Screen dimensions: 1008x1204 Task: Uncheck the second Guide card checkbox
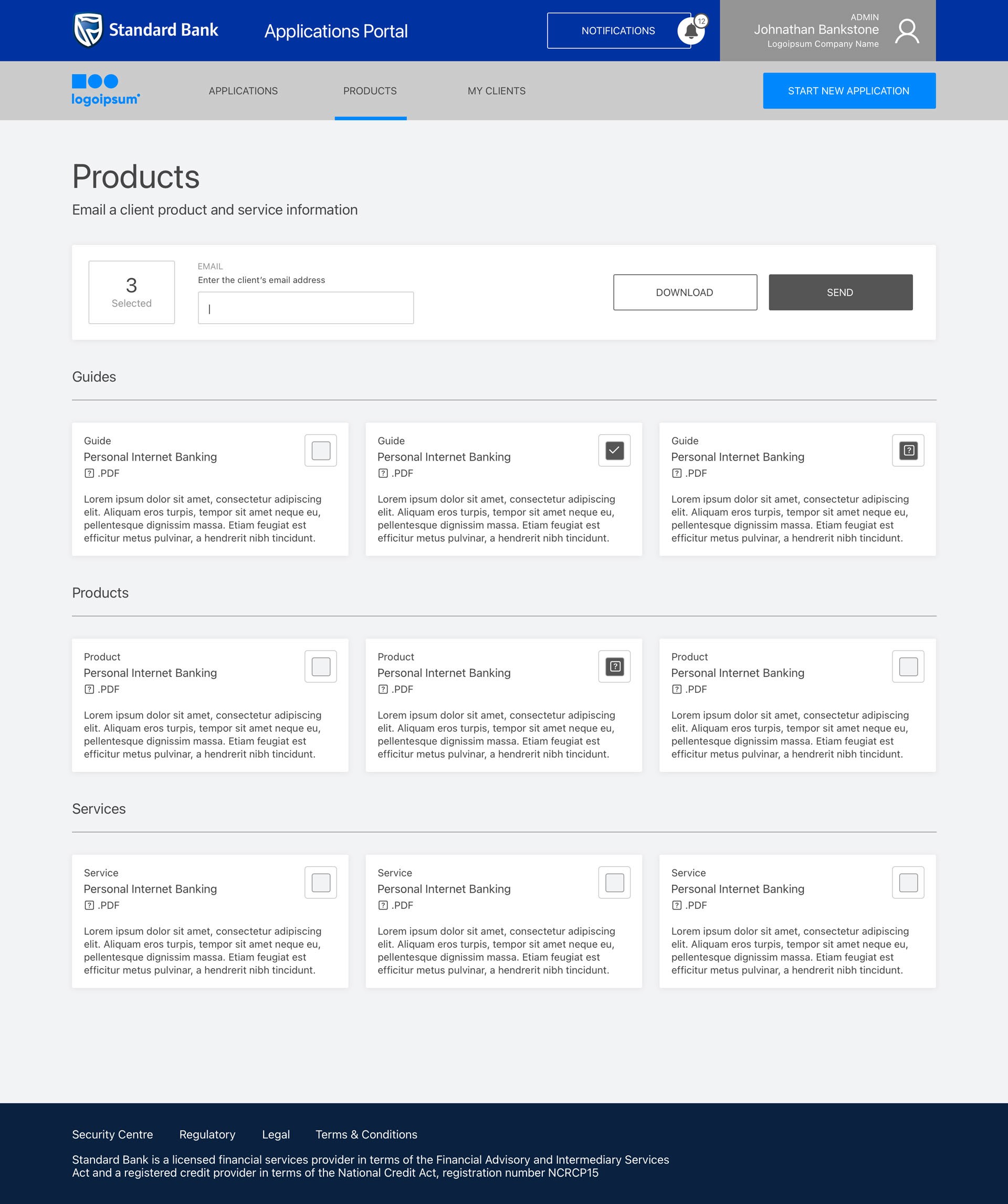point(614,451)
